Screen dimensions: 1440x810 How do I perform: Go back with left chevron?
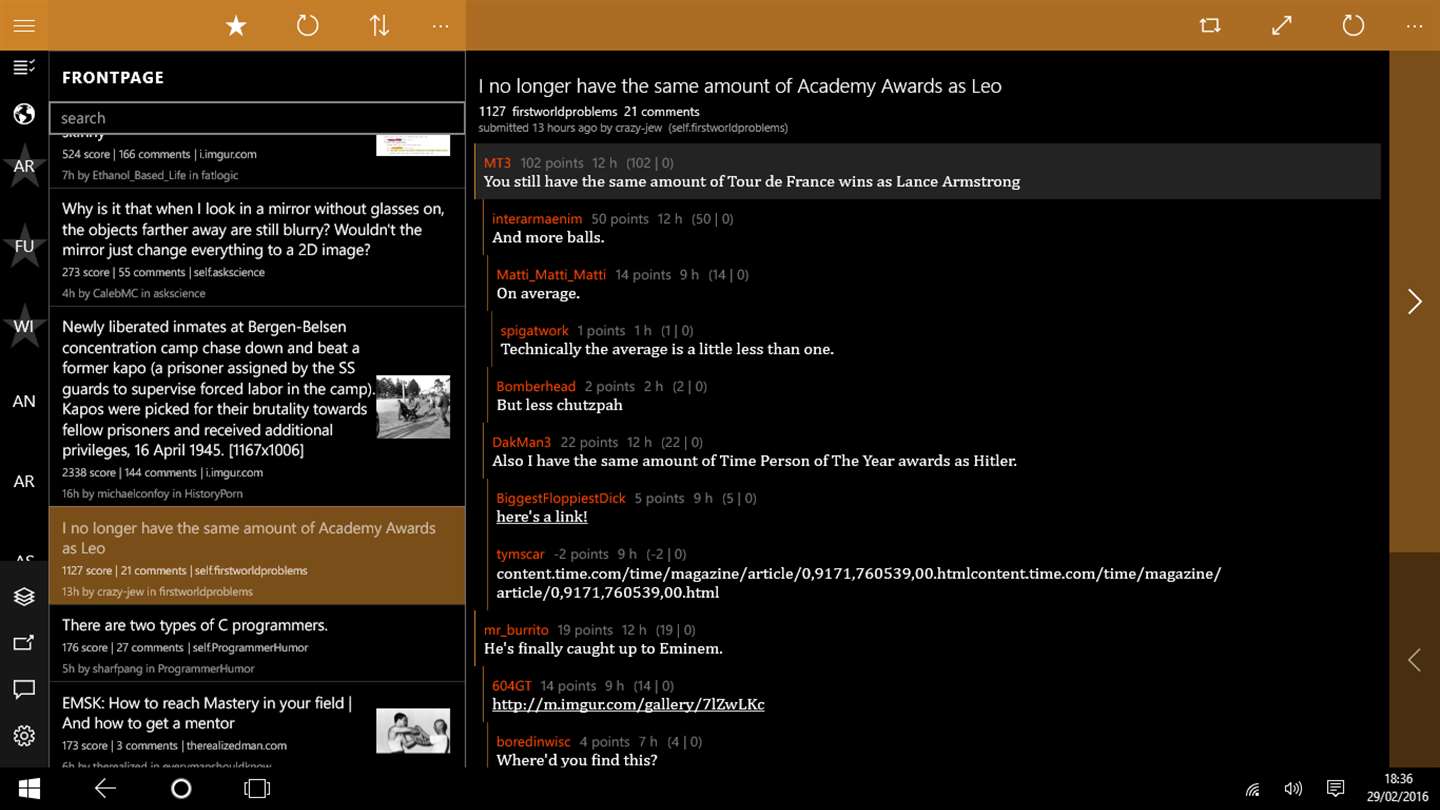(1414, 660)
